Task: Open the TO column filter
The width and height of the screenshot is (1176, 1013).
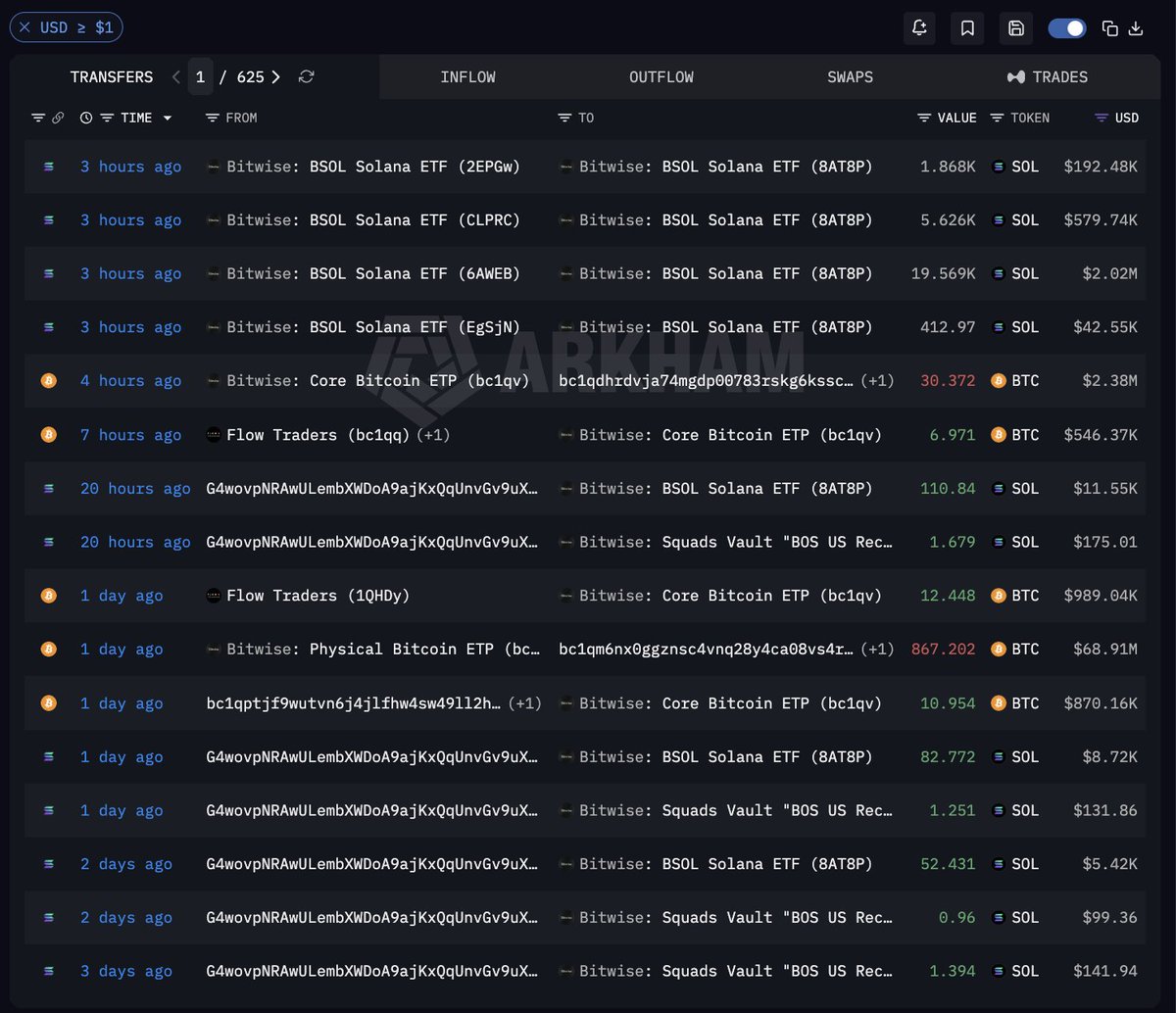Action: (564, 118)
